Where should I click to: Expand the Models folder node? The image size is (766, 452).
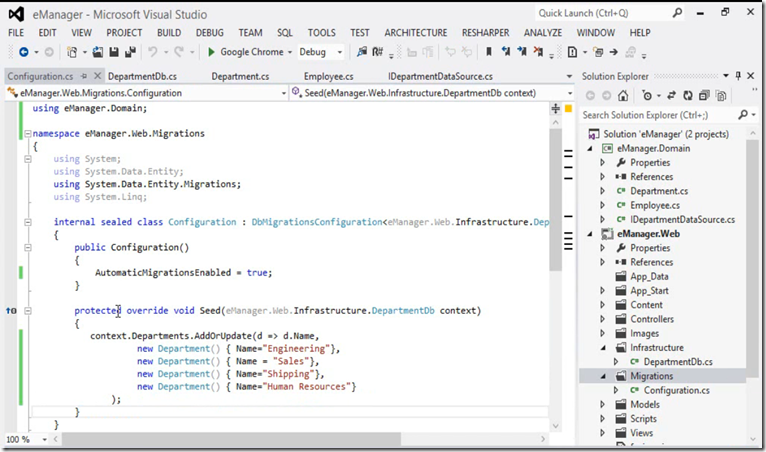click(602, 405)
